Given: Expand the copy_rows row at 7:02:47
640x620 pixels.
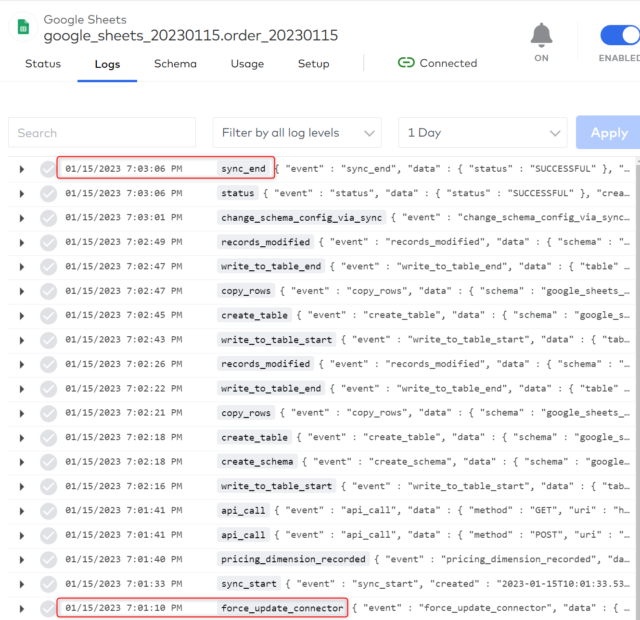Looking at the screenshot, I should [22, 291].
